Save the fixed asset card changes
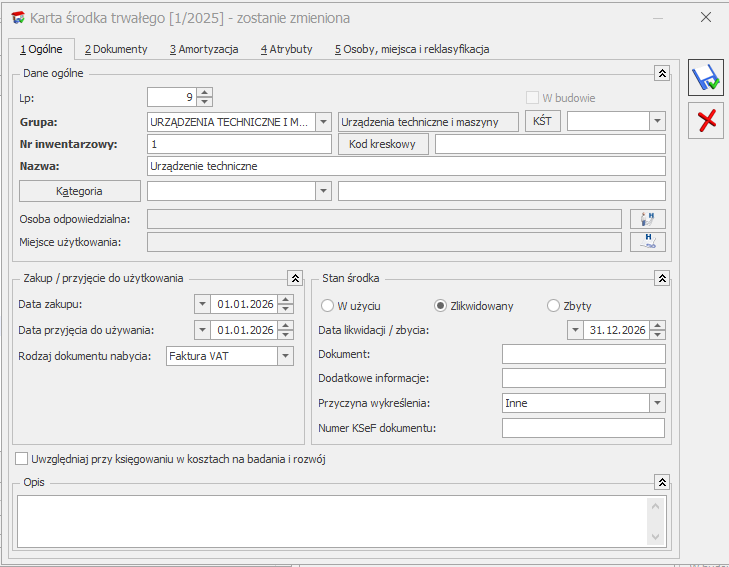729x567 pixels. 706,78
